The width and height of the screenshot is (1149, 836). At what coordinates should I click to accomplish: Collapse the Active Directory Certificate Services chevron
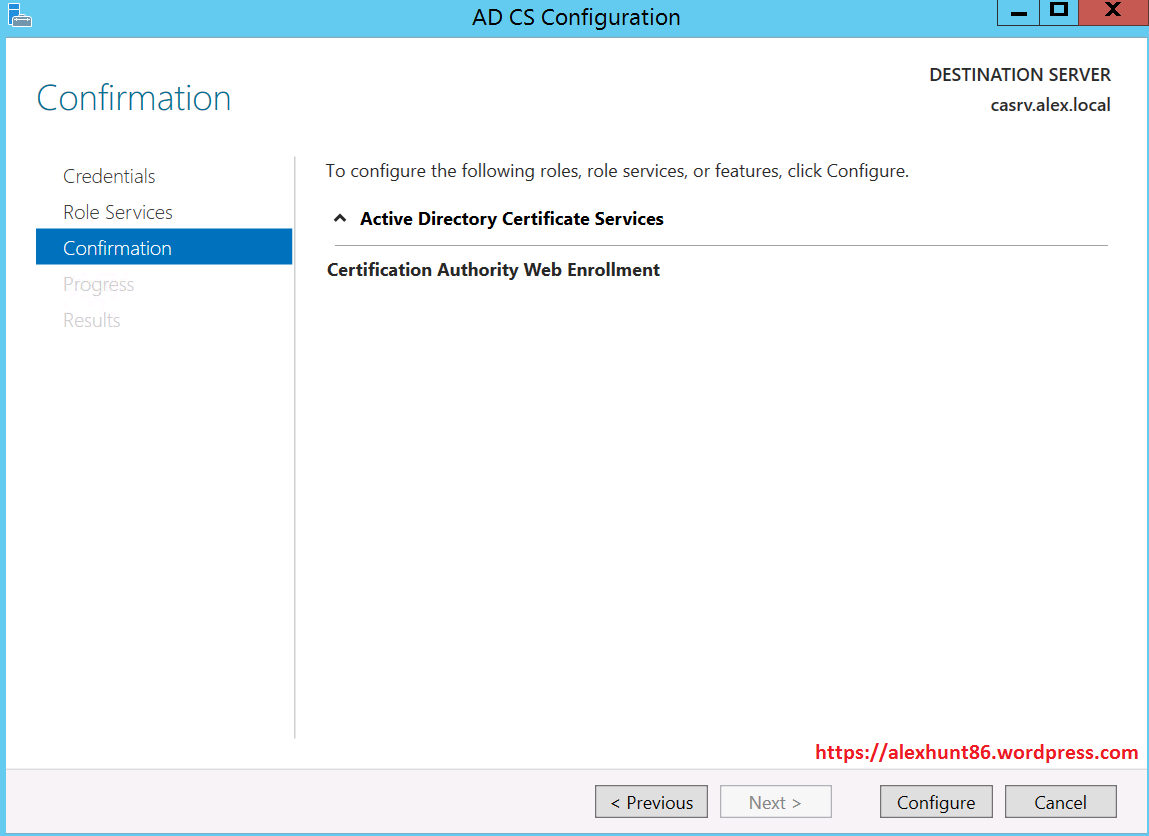pos(340,219)
